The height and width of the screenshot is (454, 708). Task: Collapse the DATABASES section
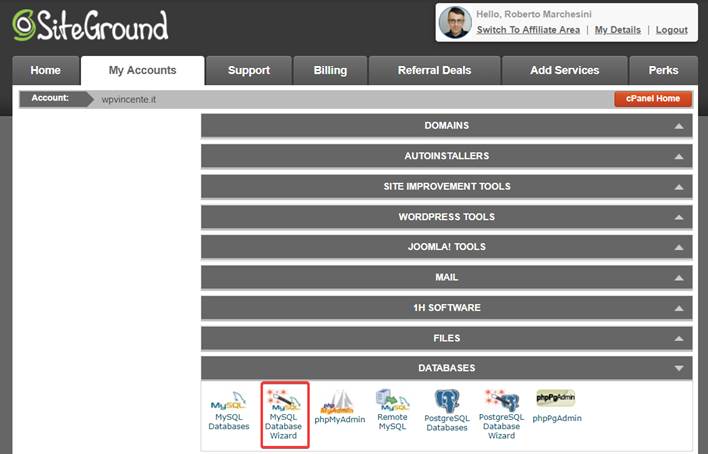(447, 368)
